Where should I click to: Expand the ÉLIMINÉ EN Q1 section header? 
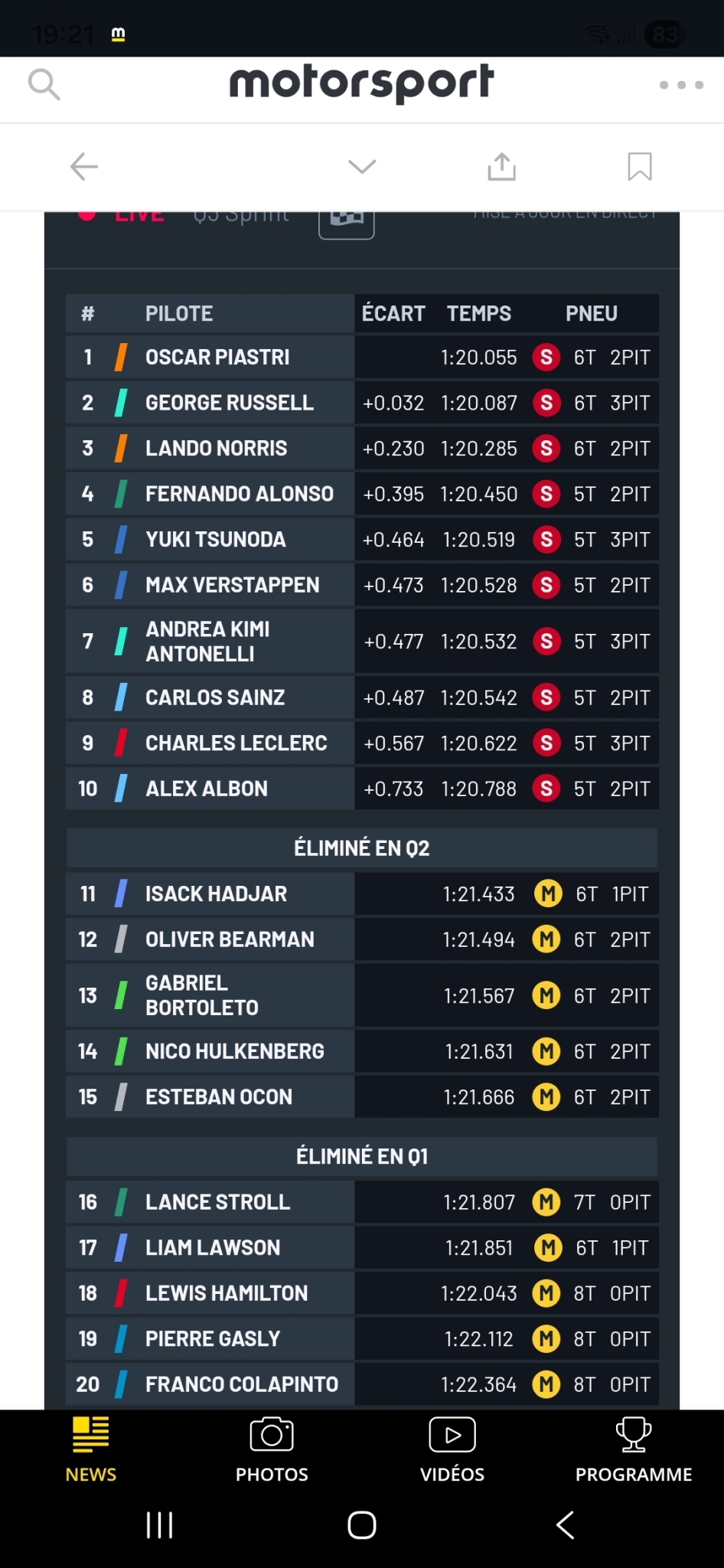361,1156
